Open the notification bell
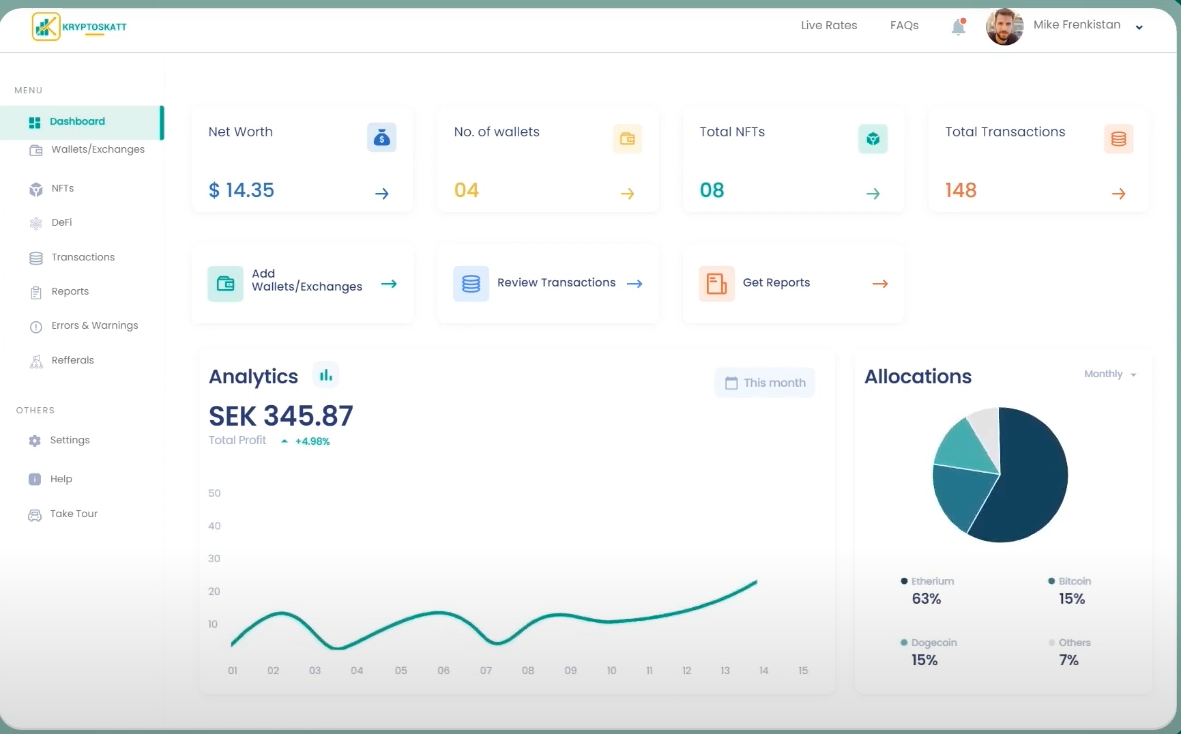Viewport: 1181px width, 734px height. coord(956,26)
